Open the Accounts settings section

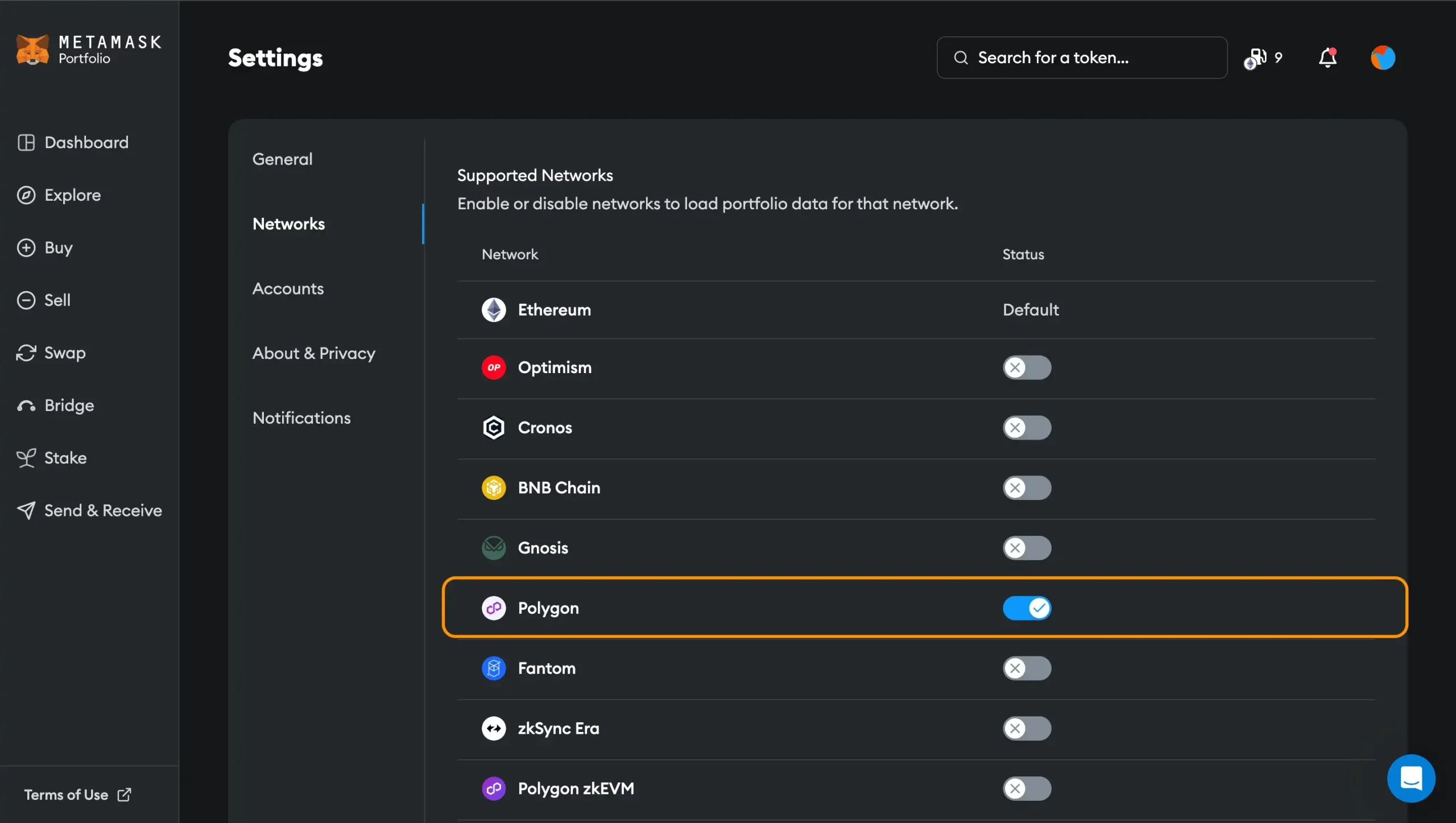(287, 288)
